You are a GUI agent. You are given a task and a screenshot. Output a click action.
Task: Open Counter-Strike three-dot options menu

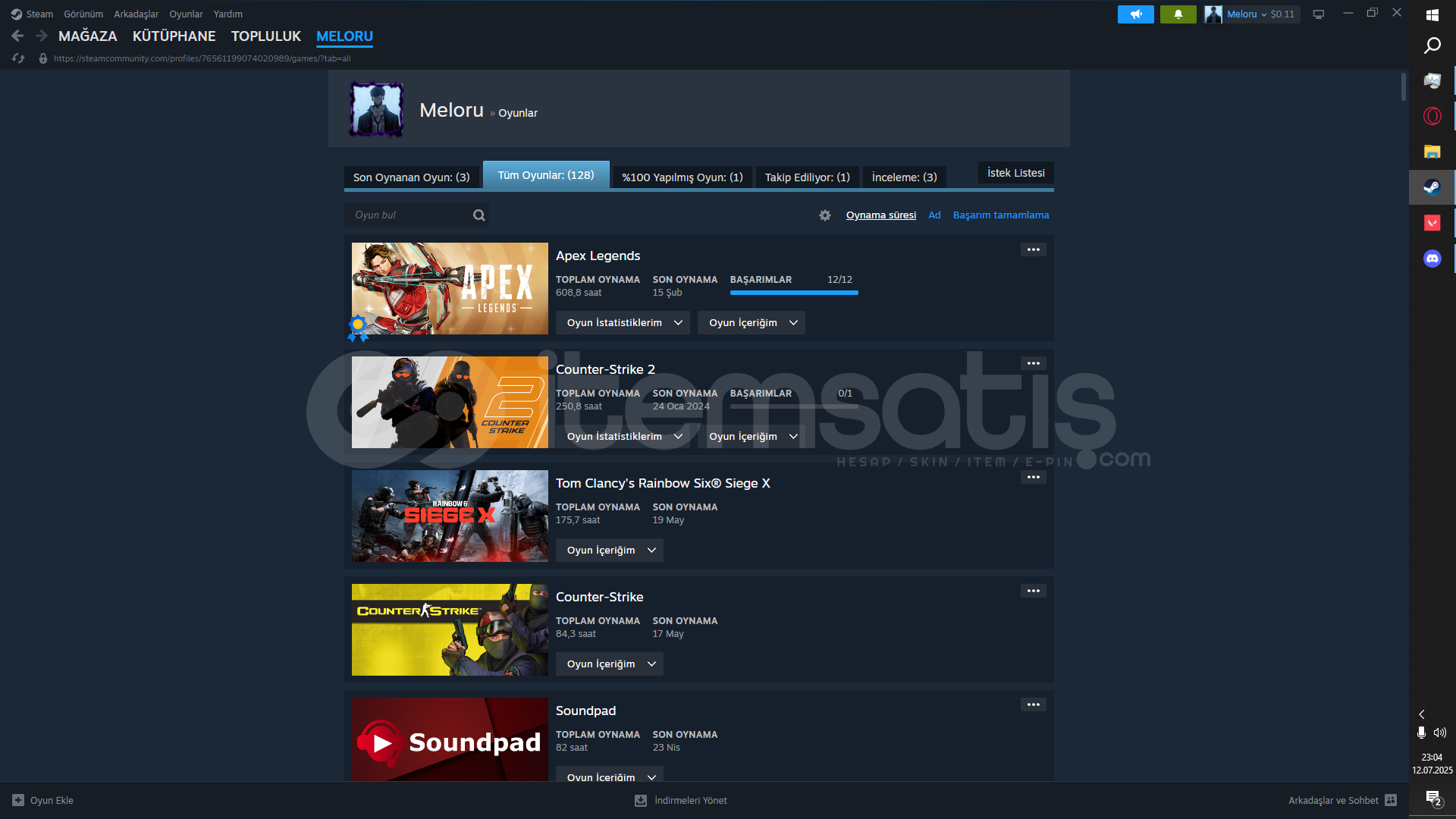[x=1033, y=591]
